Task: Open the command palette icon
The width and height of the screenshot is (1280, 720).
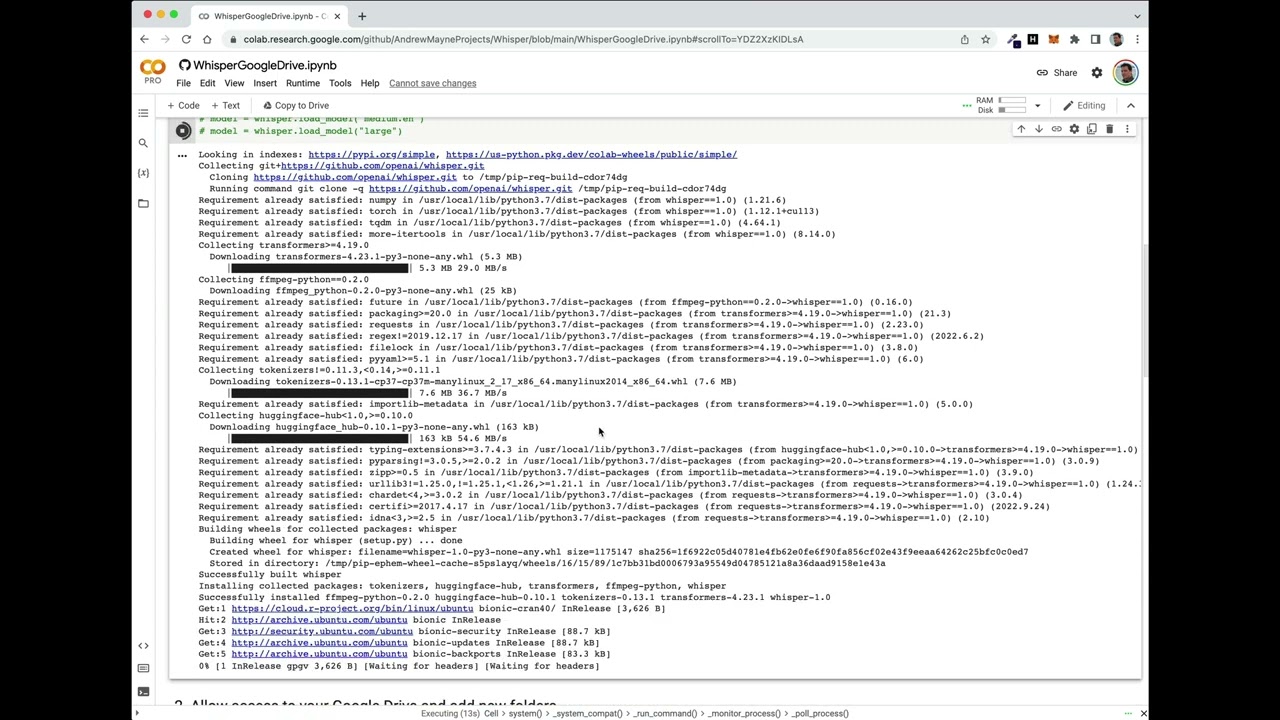Action: [x=143, y=669]
